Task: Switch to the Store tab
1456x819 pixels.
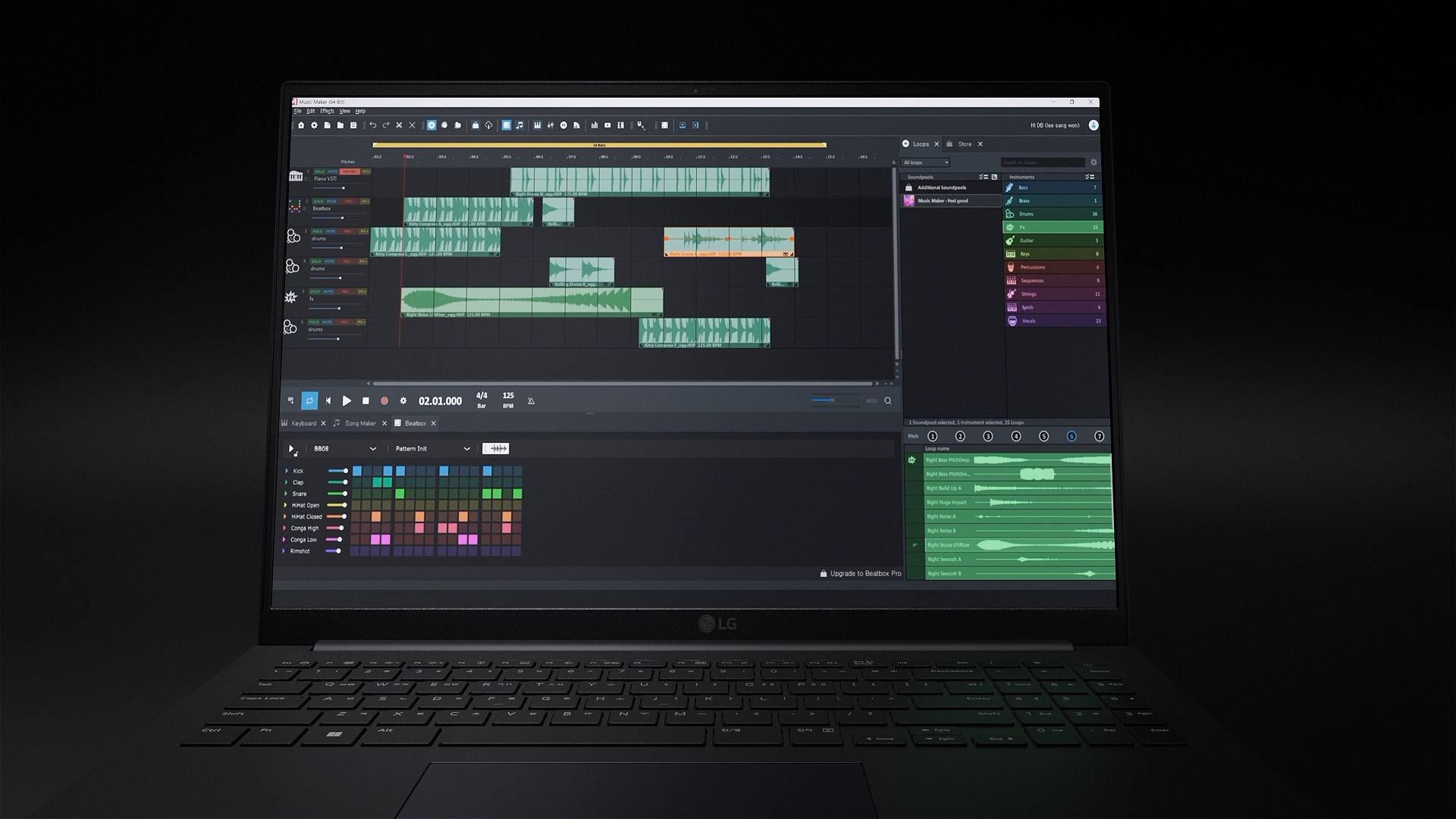Action: click(965, 144)
